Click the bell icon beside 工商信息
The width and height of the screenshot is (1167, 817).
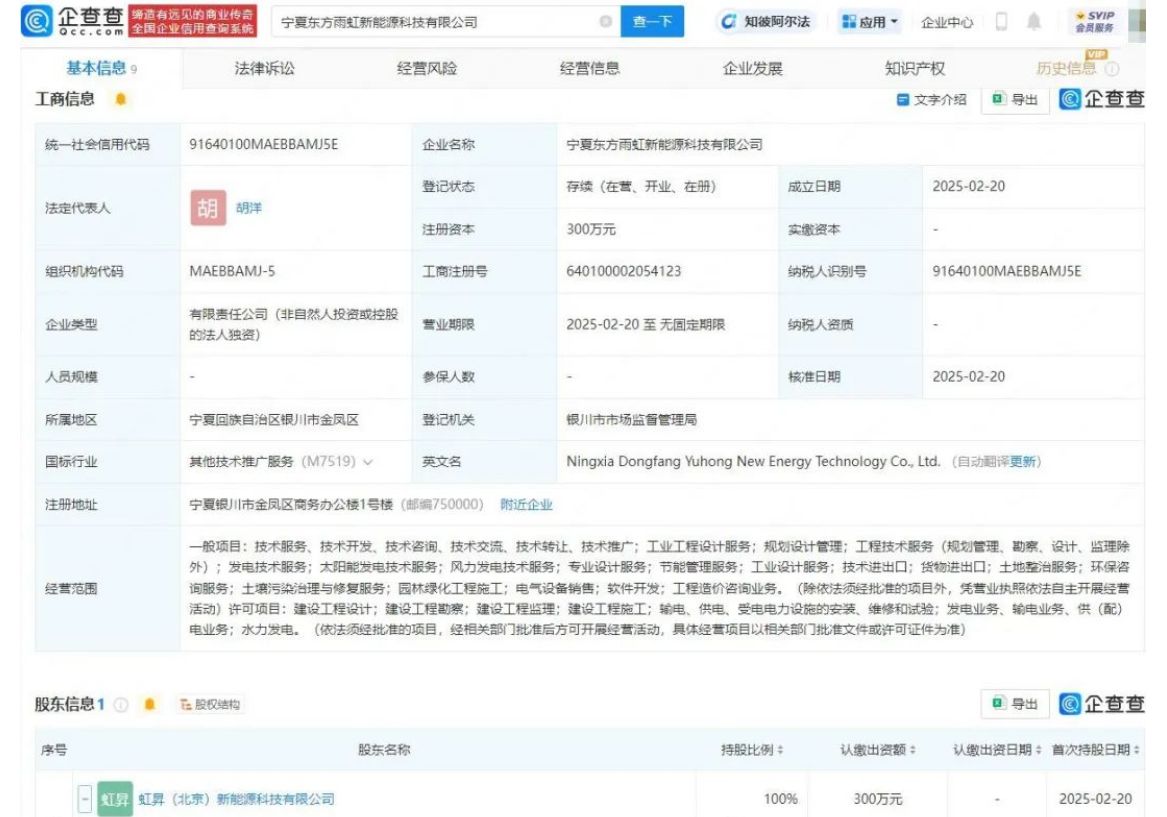[x=121, y=99]
